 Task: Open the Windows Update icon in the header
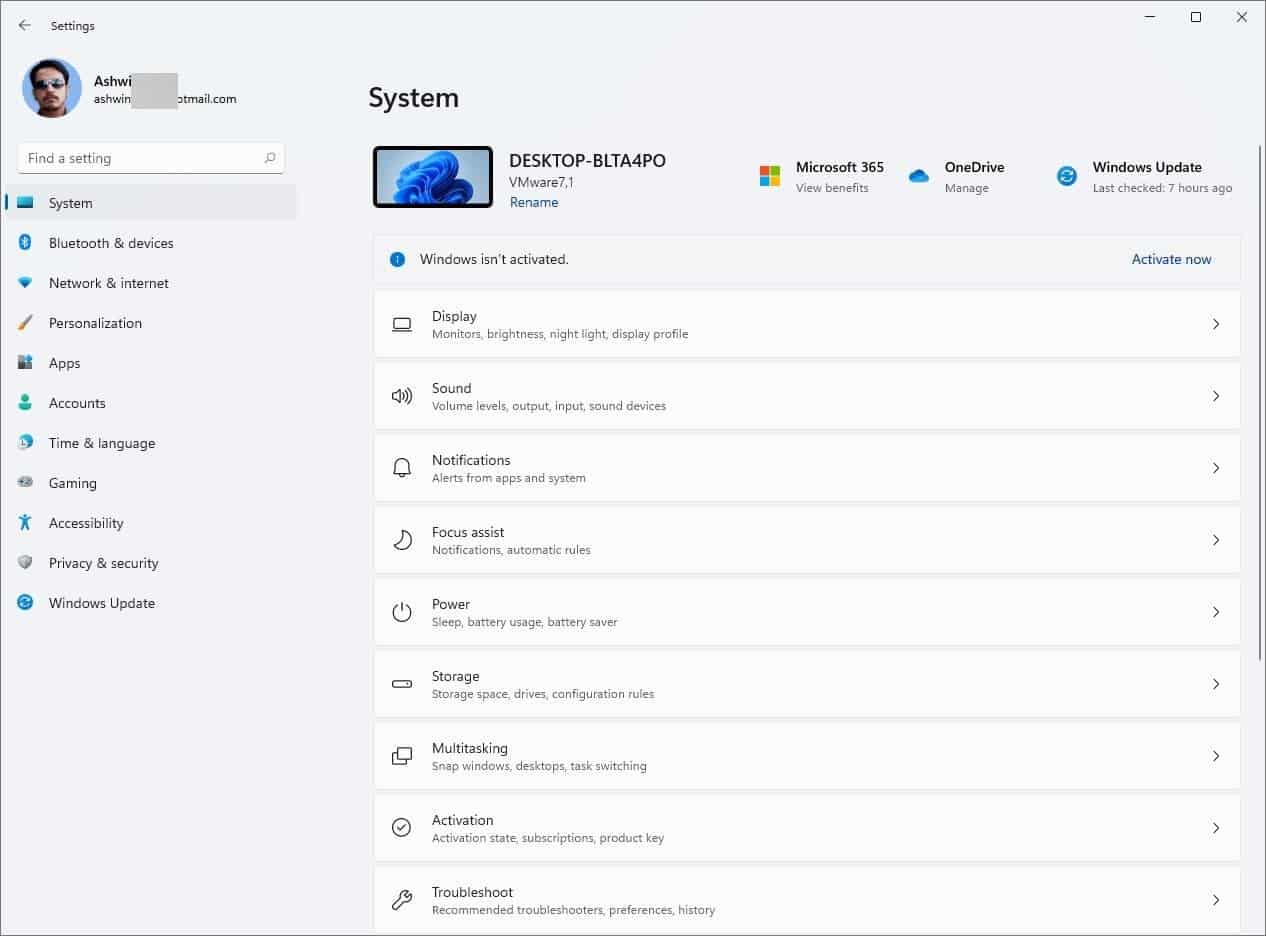click(x=1066, y=175)
